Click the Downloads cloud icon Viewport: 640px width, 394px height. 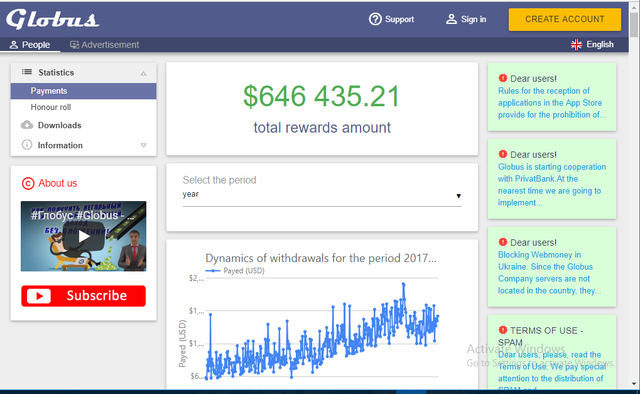pos(27,125)
